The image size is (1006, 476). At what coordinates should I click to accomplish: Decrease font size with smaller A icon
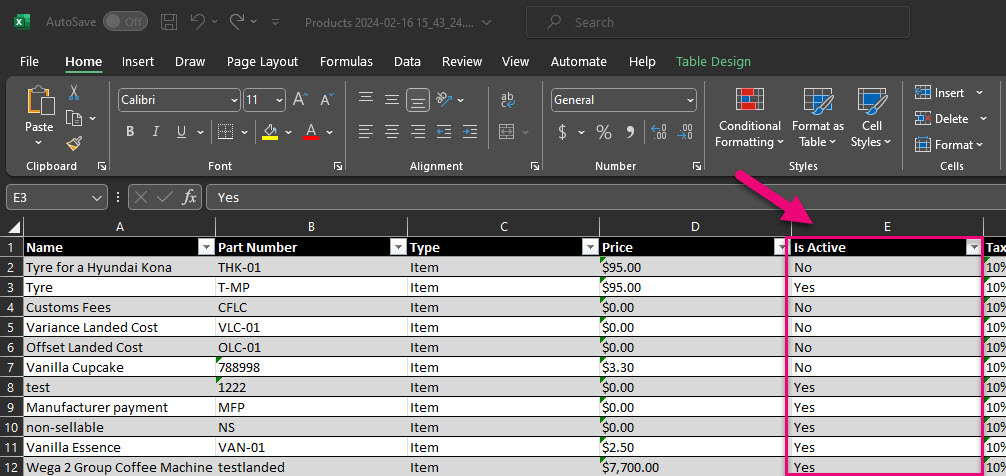point(327,99)
